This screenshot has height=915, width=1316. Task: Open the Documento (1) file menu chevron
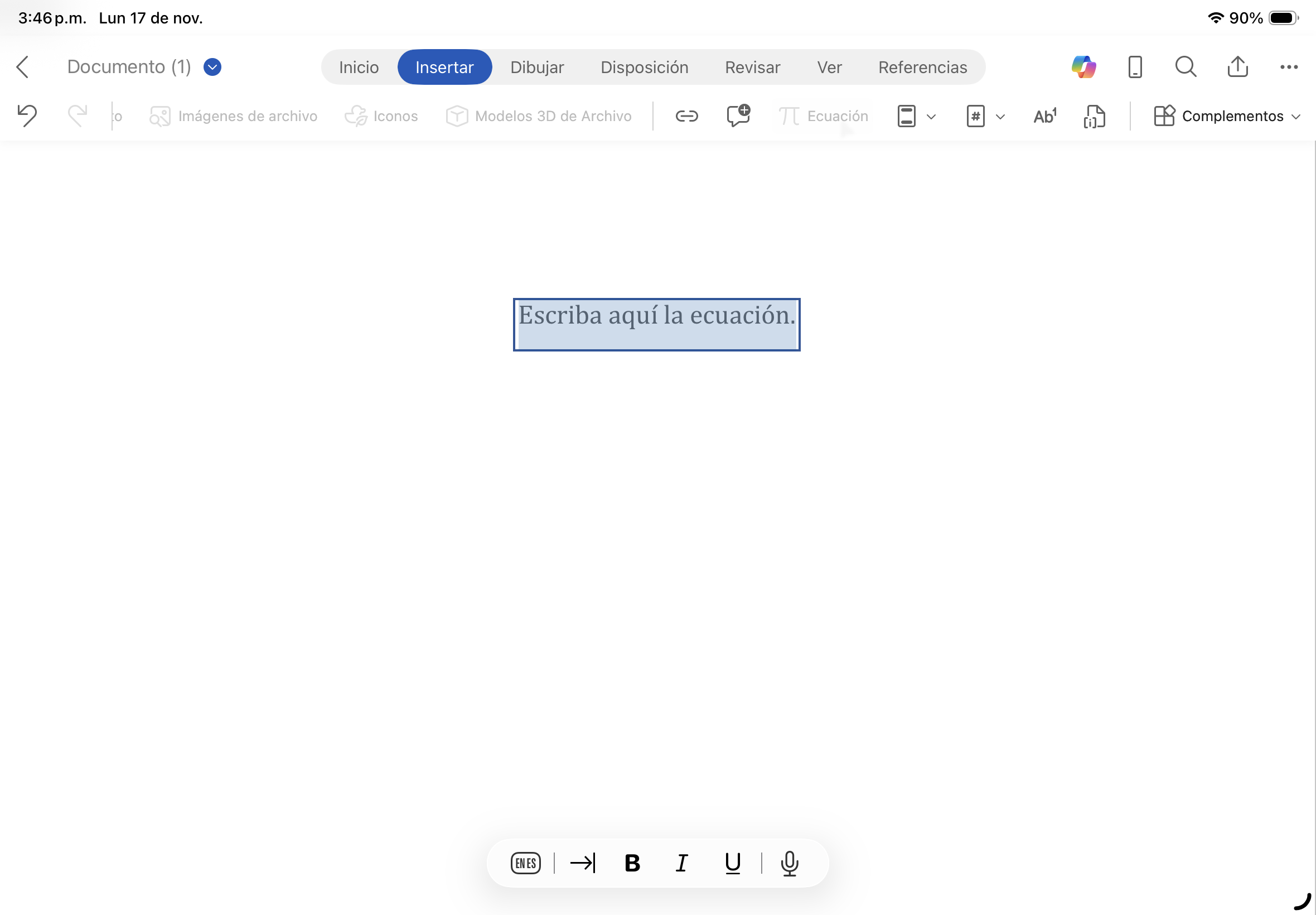point(211,66)
